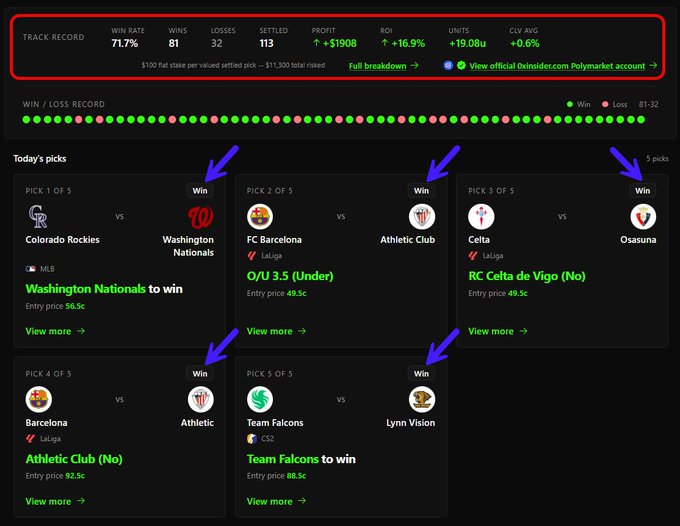Click Washington Nationals to win pick title
Image resolution: width=680 pixels, height=526 pixels.
click(x=104, y=289)
